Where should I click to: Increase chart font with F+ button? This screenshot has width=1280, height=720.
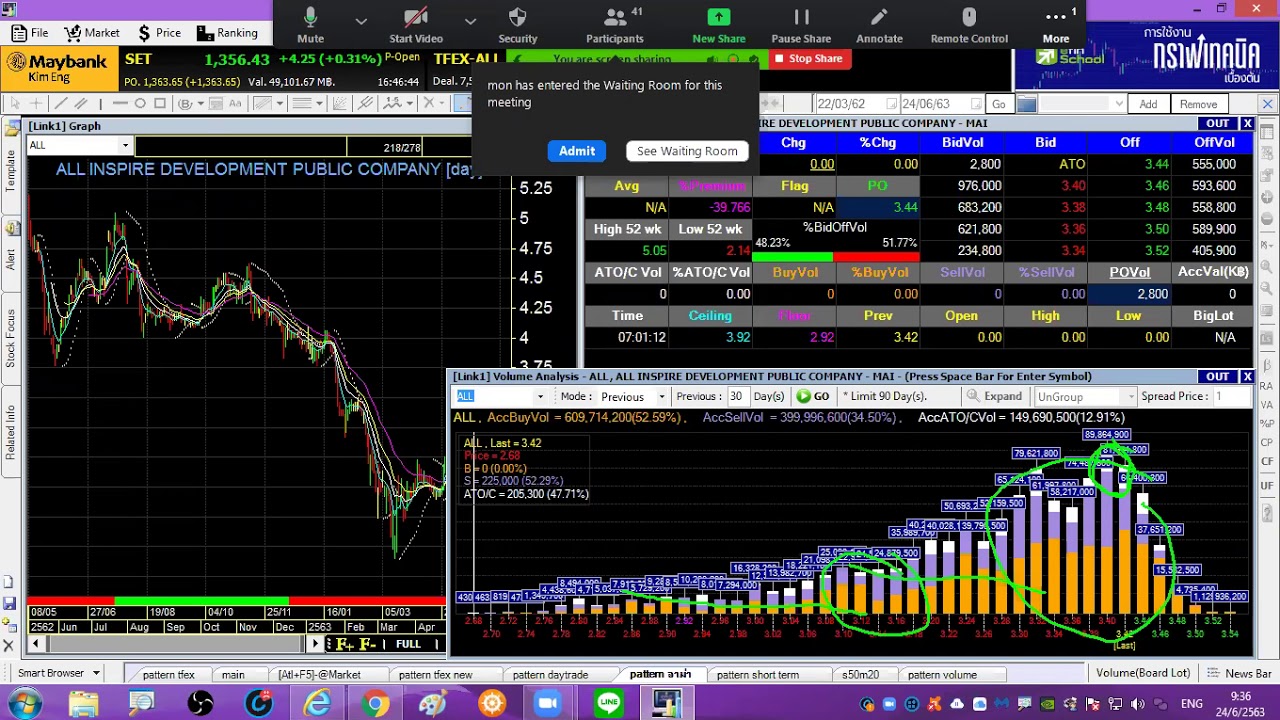346,645
